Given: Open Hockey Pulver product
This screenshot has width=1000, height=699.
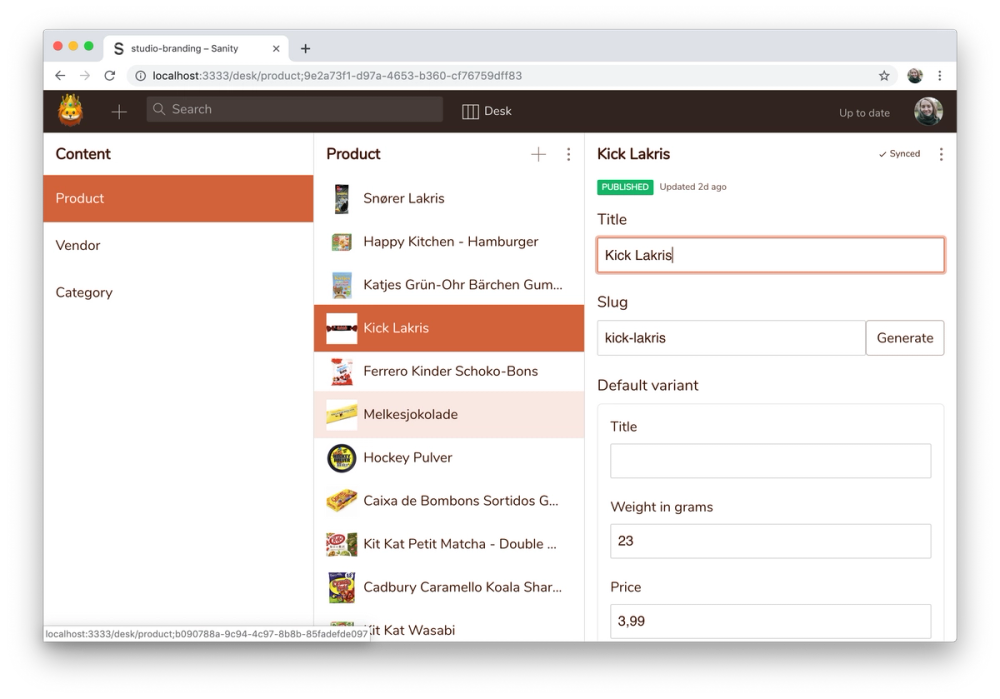Looking at the screenshot, I should pos(449,458).
